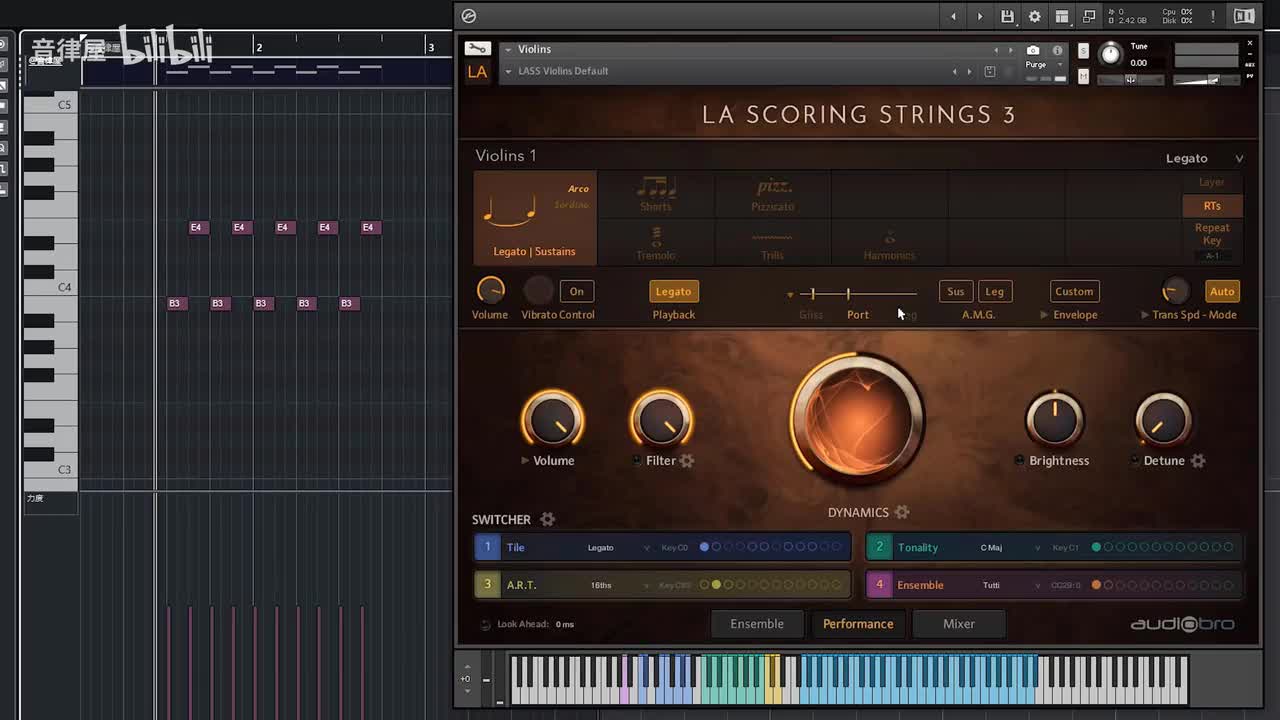Viewport: 1280px width, 720px height.
Task: Open the Dynamics settings gear icon
Action: tap(902, 512)
